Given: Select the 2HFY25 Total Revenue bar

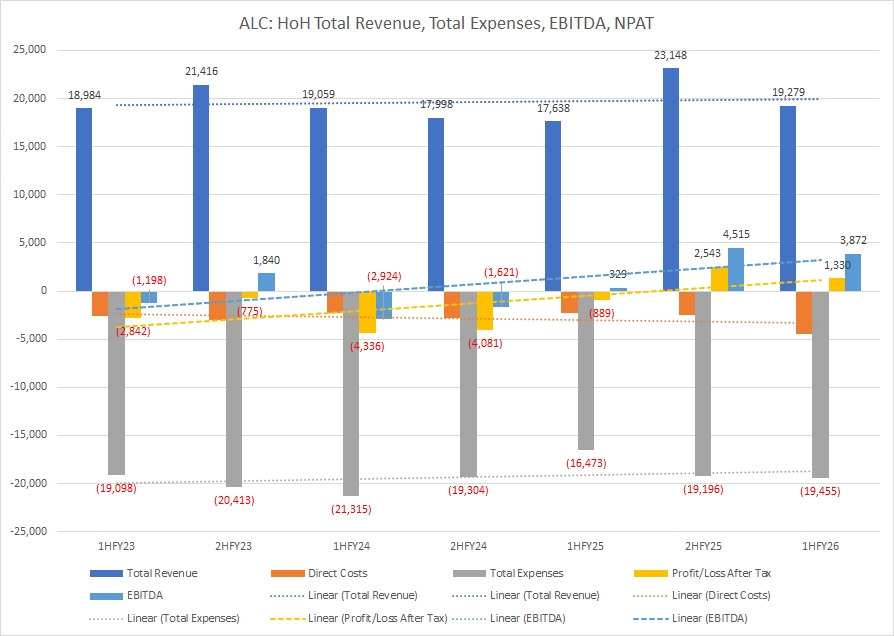Looking at the screenshot, I should point(671,180).
